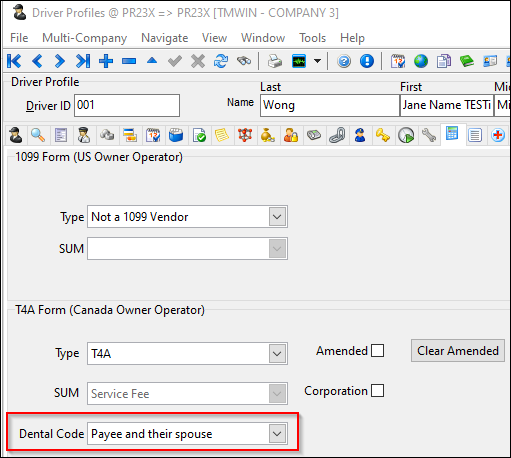Viewport: 511px width, 458px height.
Task: Click the printer icon
Action: [275, 61]
